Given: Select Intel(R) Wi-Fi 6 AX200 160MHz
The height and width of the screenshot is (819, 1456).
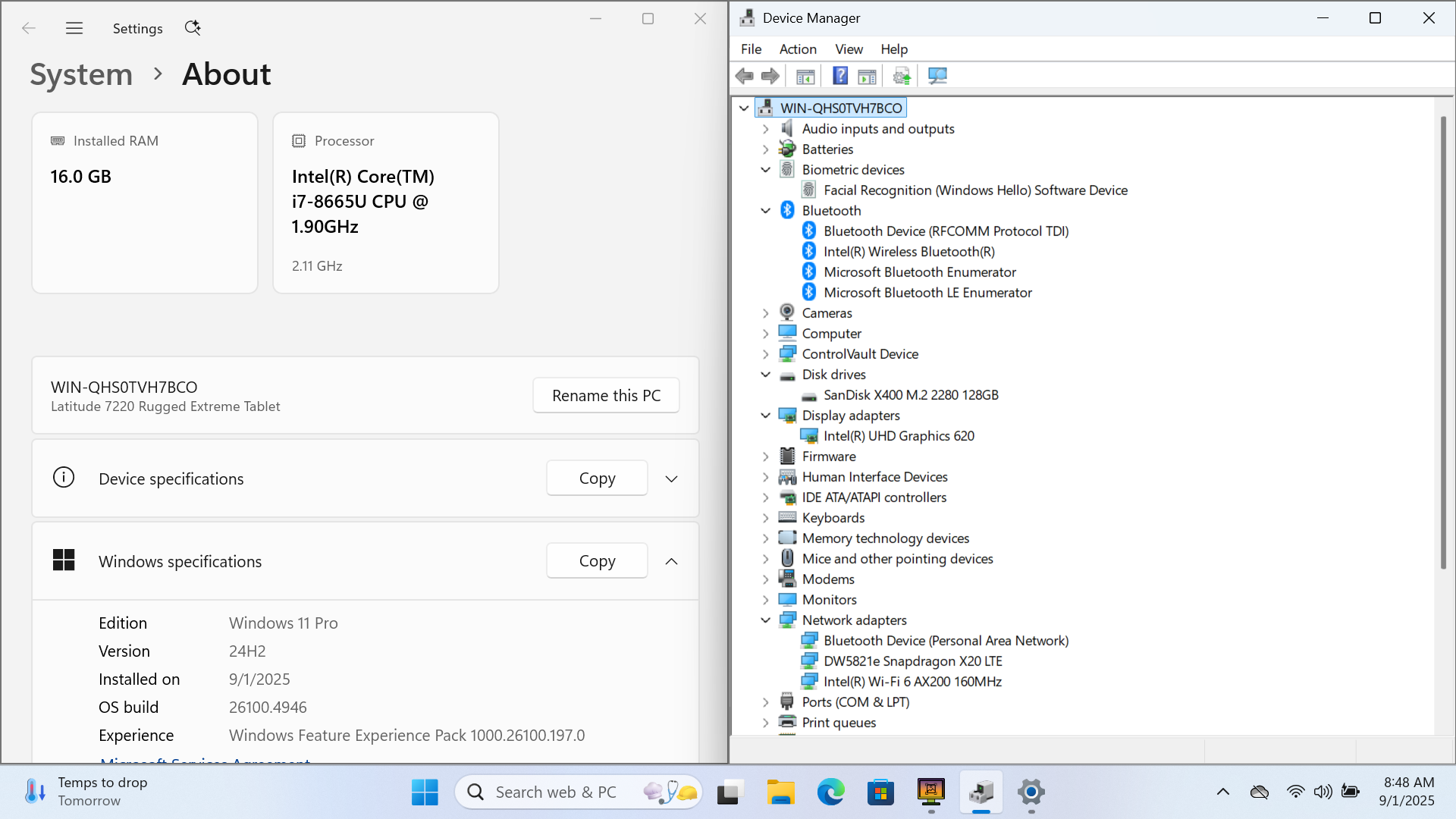Looking at the screenshot, I should click(912, 682).
